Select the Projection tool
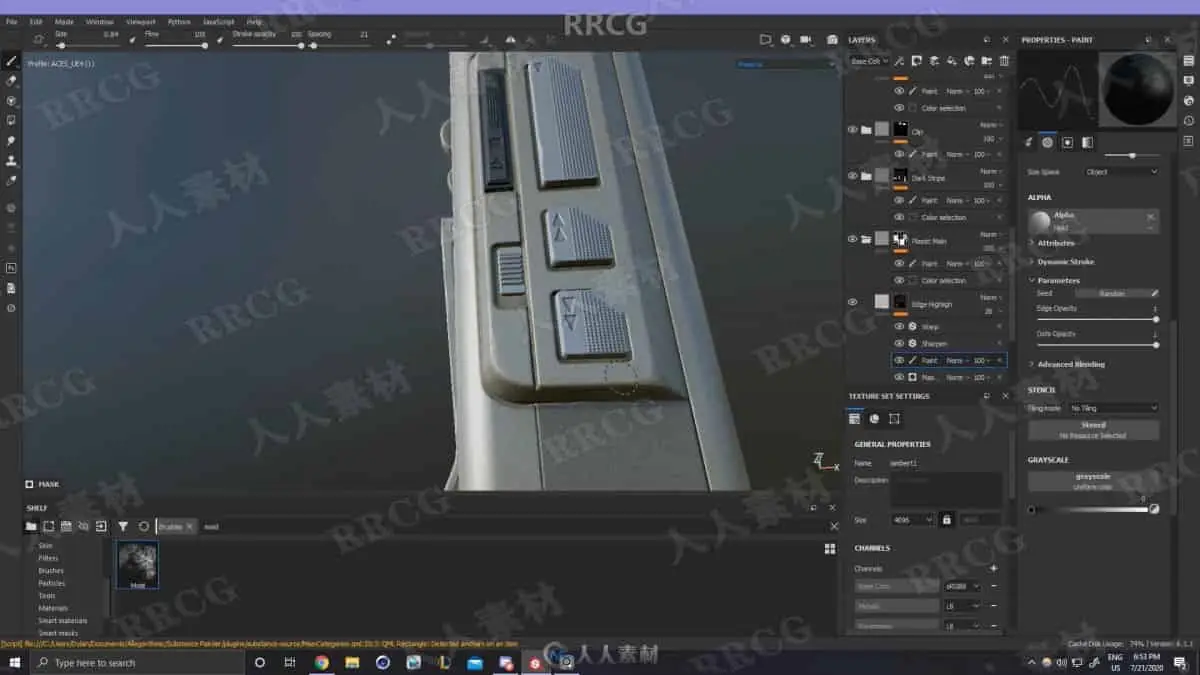This screenshot has width=1200, height=675. coord(11,101)
